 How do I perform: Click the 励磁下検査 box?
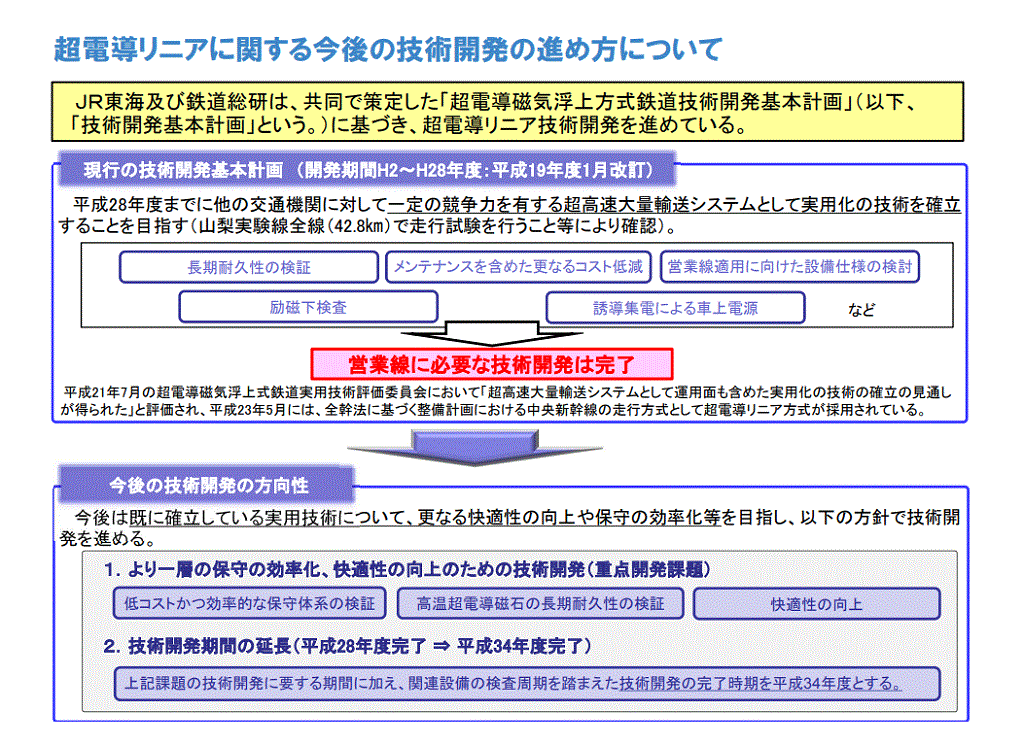pyautogui.click(x=308, y=308)
